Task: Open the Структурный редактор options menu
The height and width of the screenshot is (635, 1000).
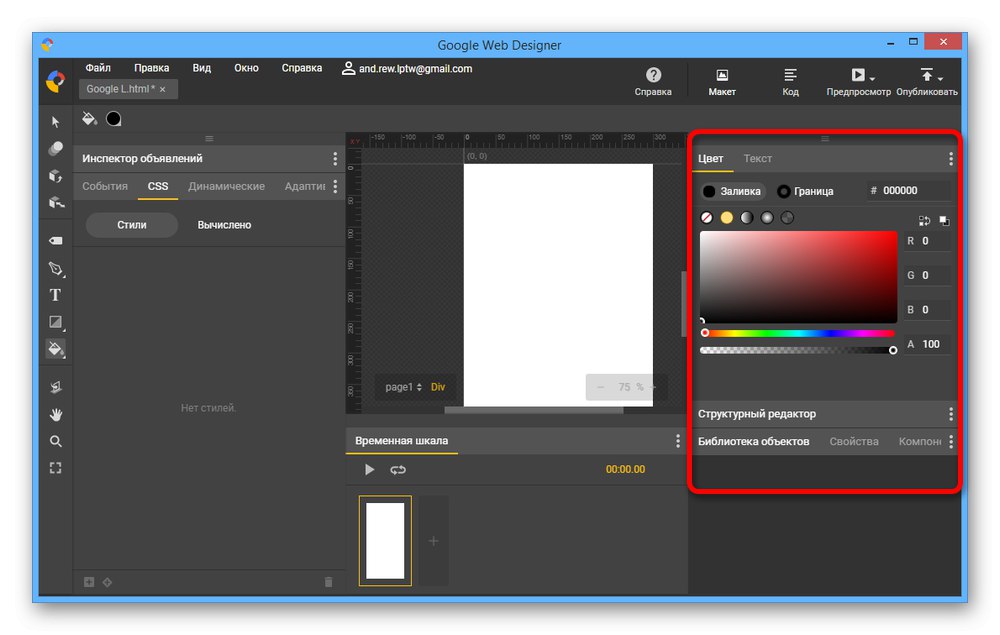Action: [951, 414]
